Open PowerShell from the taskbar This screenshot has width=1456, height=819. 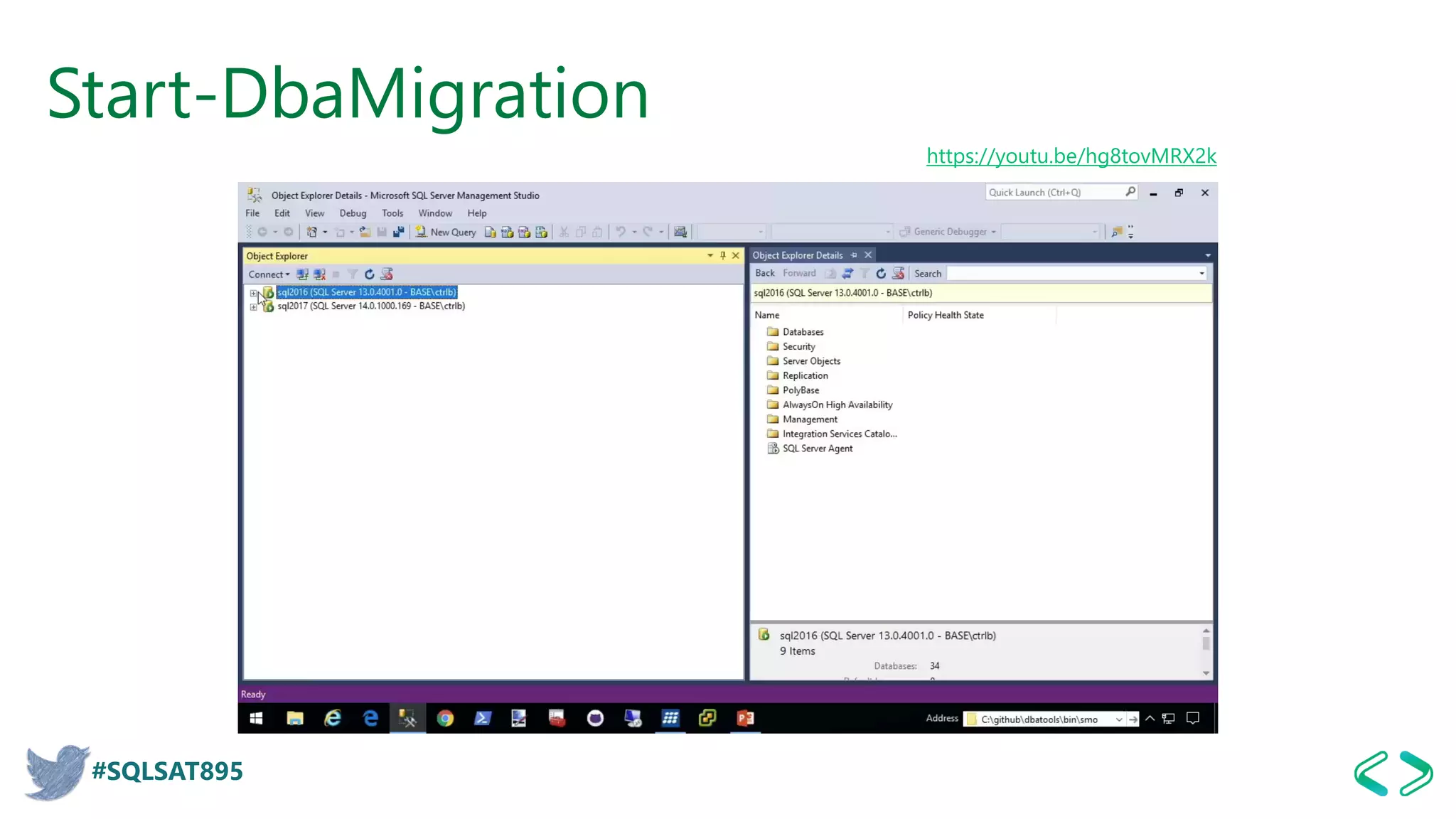pos(482,719)
